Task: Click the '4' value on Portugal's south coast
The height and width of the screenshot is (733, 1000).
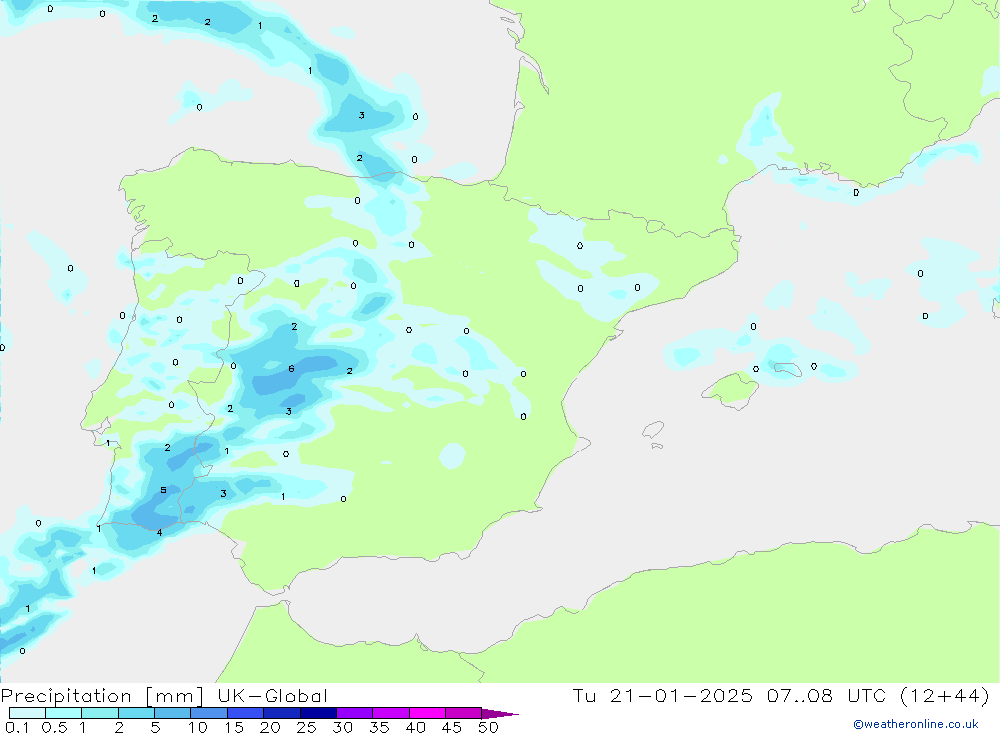Action: (x=159, y=533)
